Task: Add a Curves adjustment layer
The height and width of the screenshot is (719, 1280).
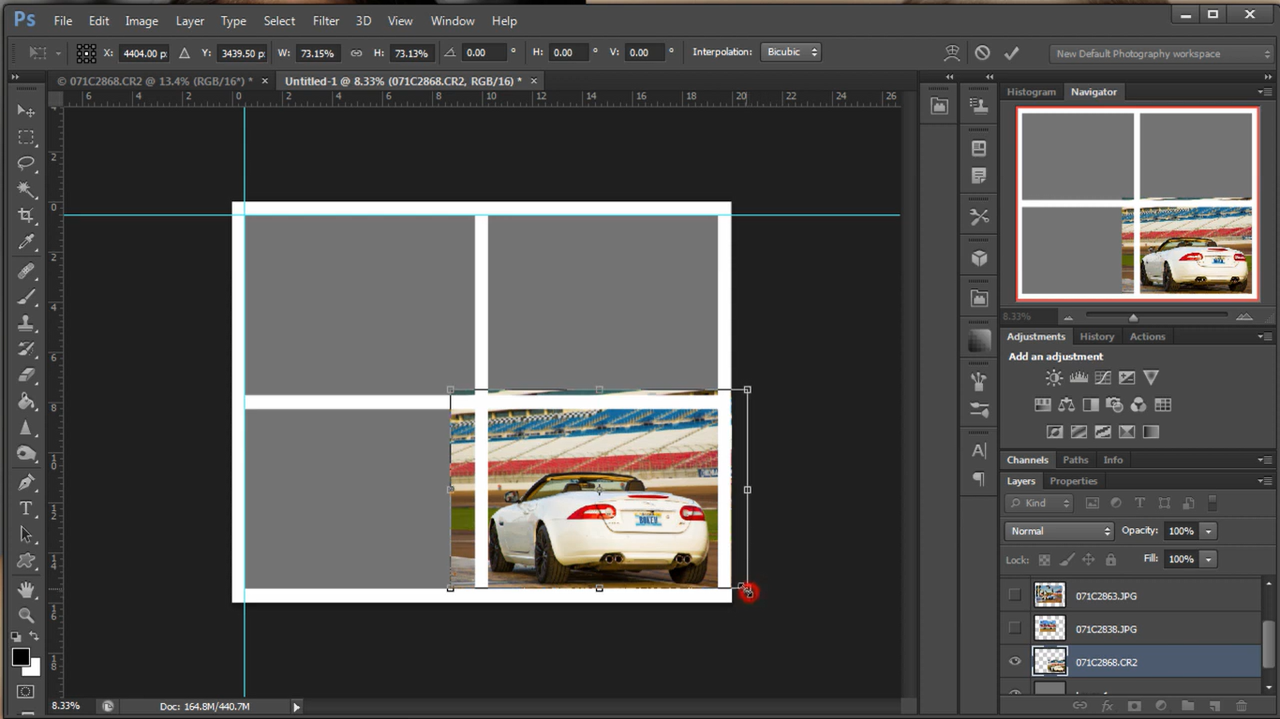Action: tap(1102, 377)
